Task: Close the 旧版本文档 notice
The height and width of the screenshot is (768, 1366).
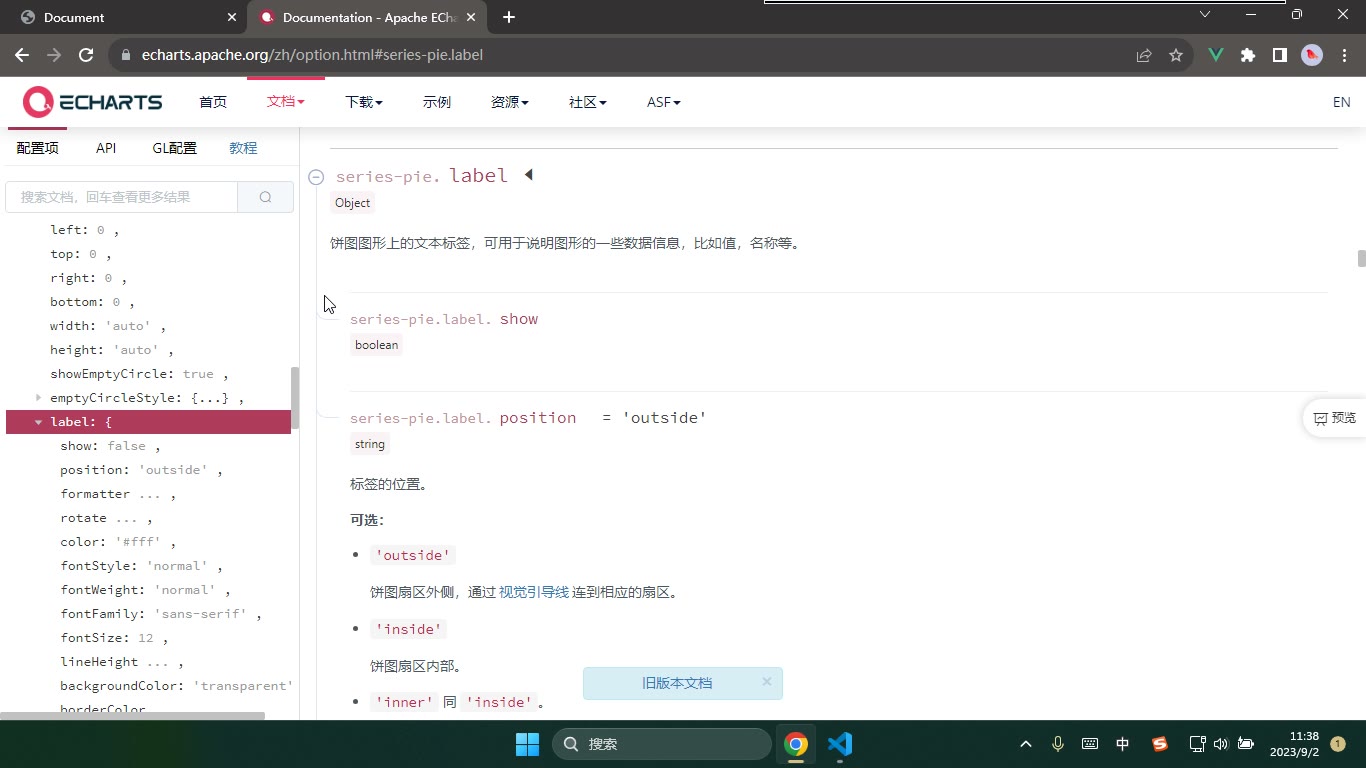Action: coord(767,682)
